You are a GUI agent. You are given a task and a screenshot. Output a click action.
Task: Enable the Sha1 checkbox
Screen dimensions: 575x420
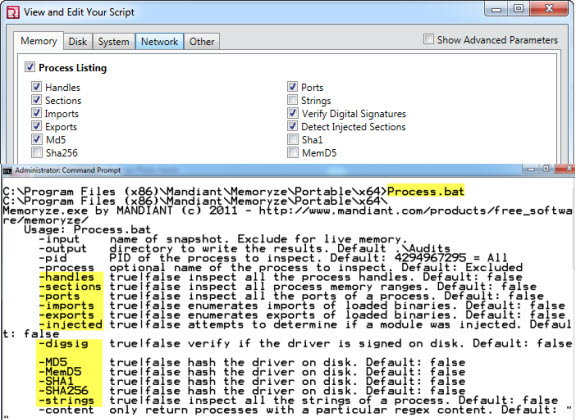[292, 139]
